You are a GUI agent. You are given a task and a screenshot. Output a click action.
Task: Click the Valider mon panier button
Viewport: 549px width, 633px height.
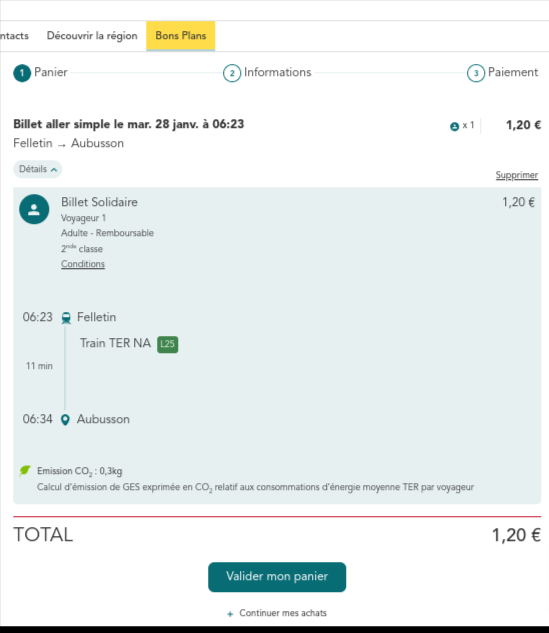coord(277,577)
